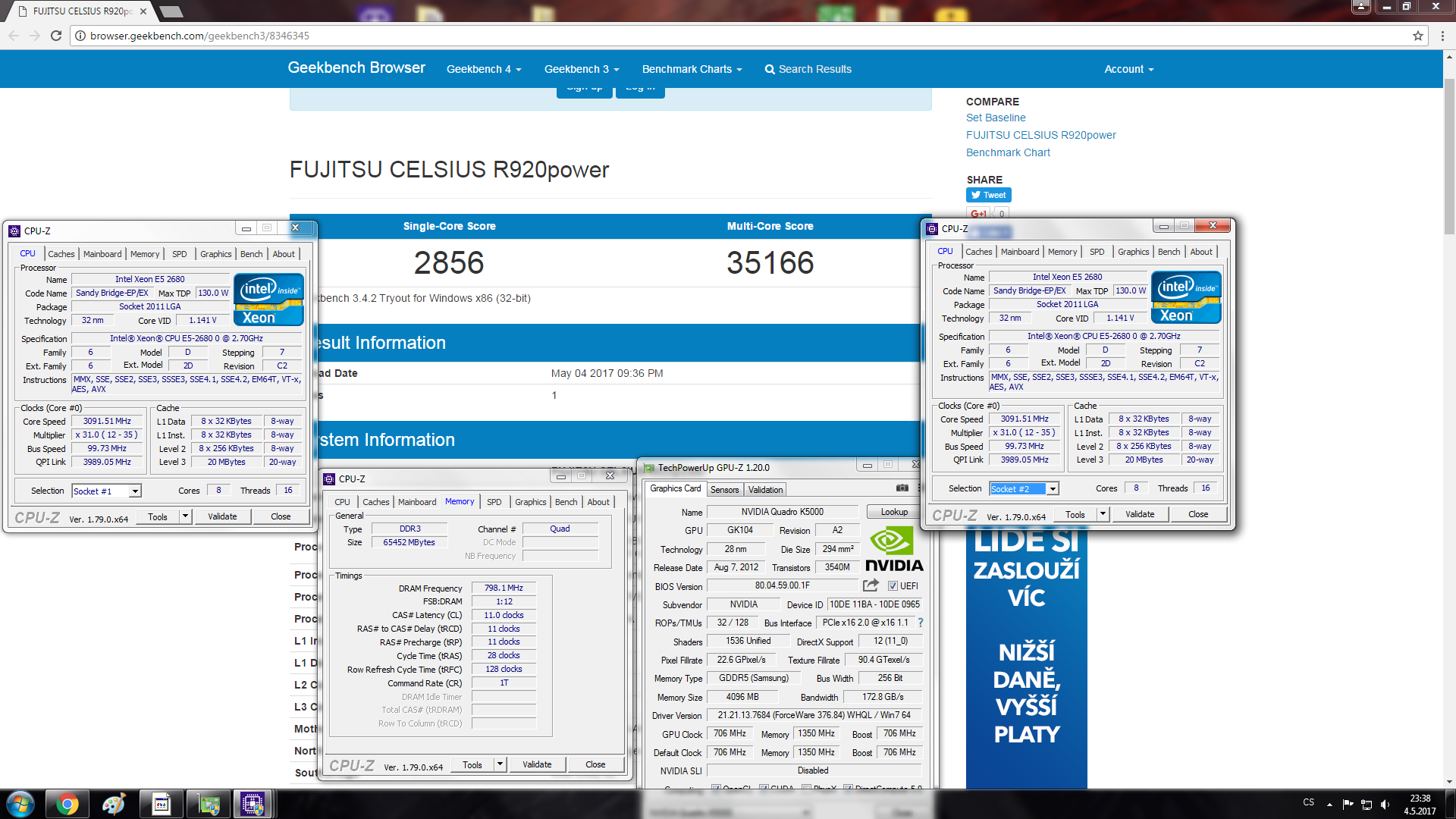
Task: Click the GPU-Z BIOS share/export icon
Action: tap(871, 585)
